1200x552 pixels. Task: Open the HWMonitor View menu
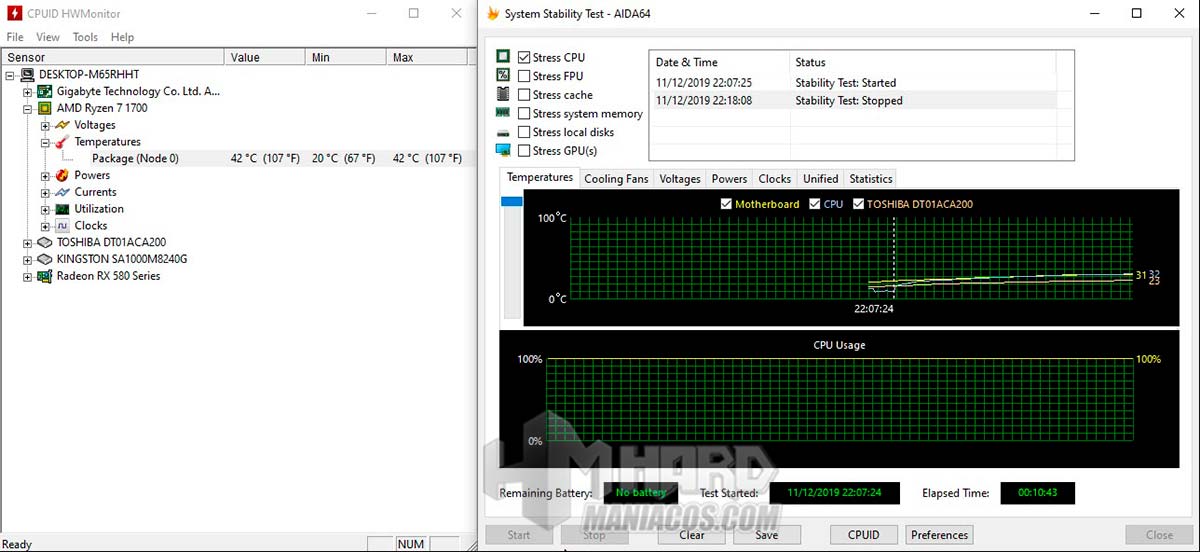click(48, 37)
